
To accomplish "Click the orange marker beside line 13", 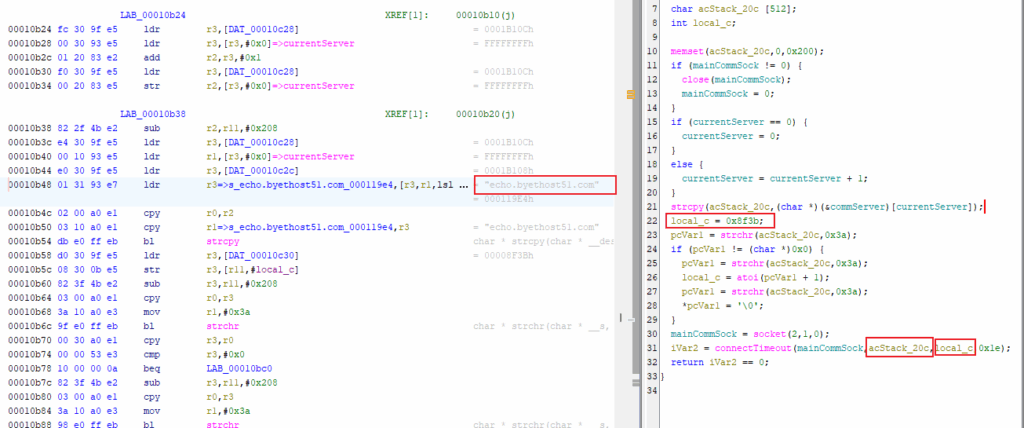I will [630, 93].
